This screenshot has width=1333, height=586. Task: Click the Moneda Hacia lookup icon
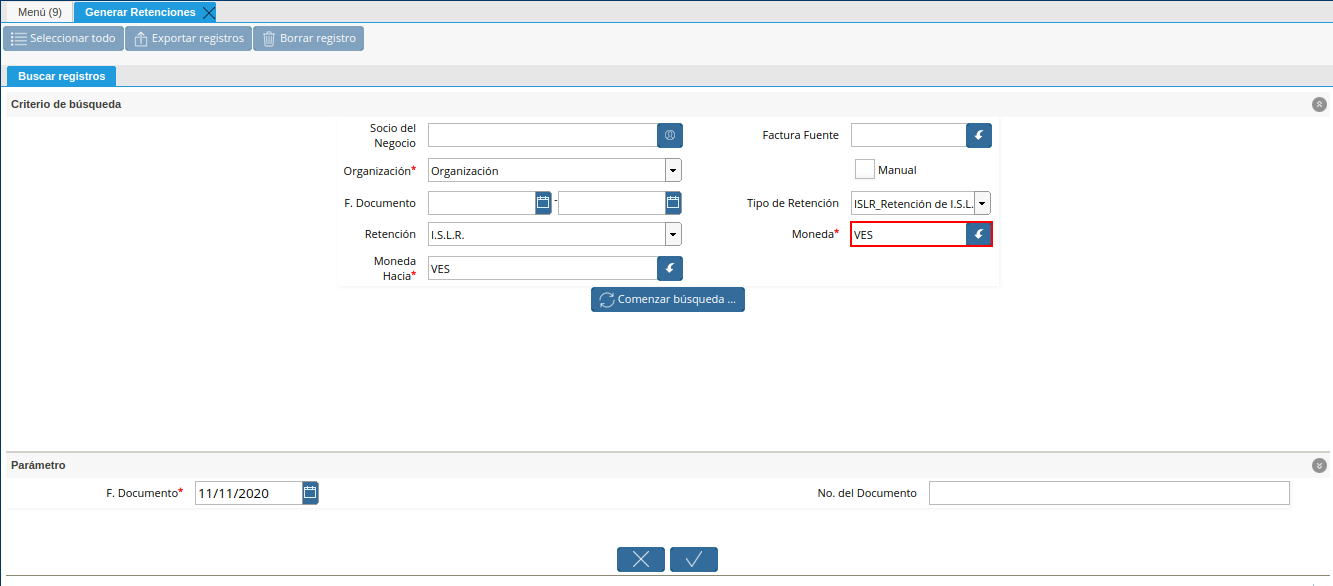[x=670, y=268]
